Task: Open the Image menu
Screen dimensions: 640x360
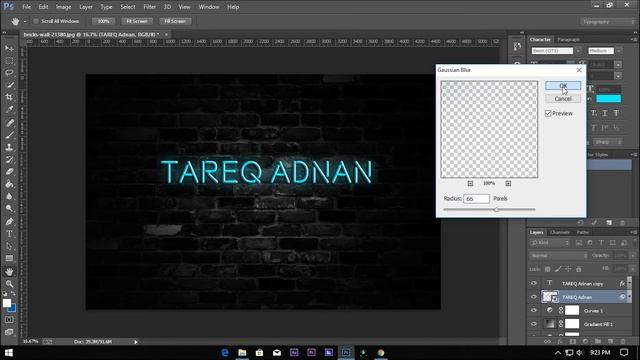Action: tap(63, 7)
